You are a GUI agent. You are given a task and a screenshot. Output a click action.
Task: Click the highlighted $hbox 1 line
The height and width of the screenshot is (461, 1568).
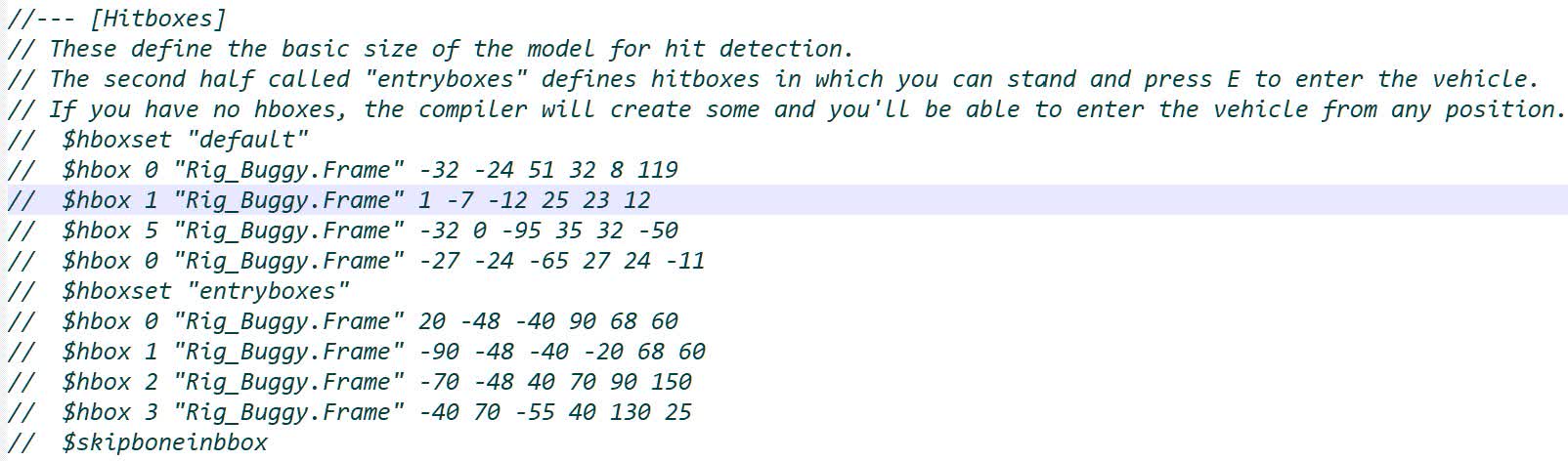click(x=356, y=200)
